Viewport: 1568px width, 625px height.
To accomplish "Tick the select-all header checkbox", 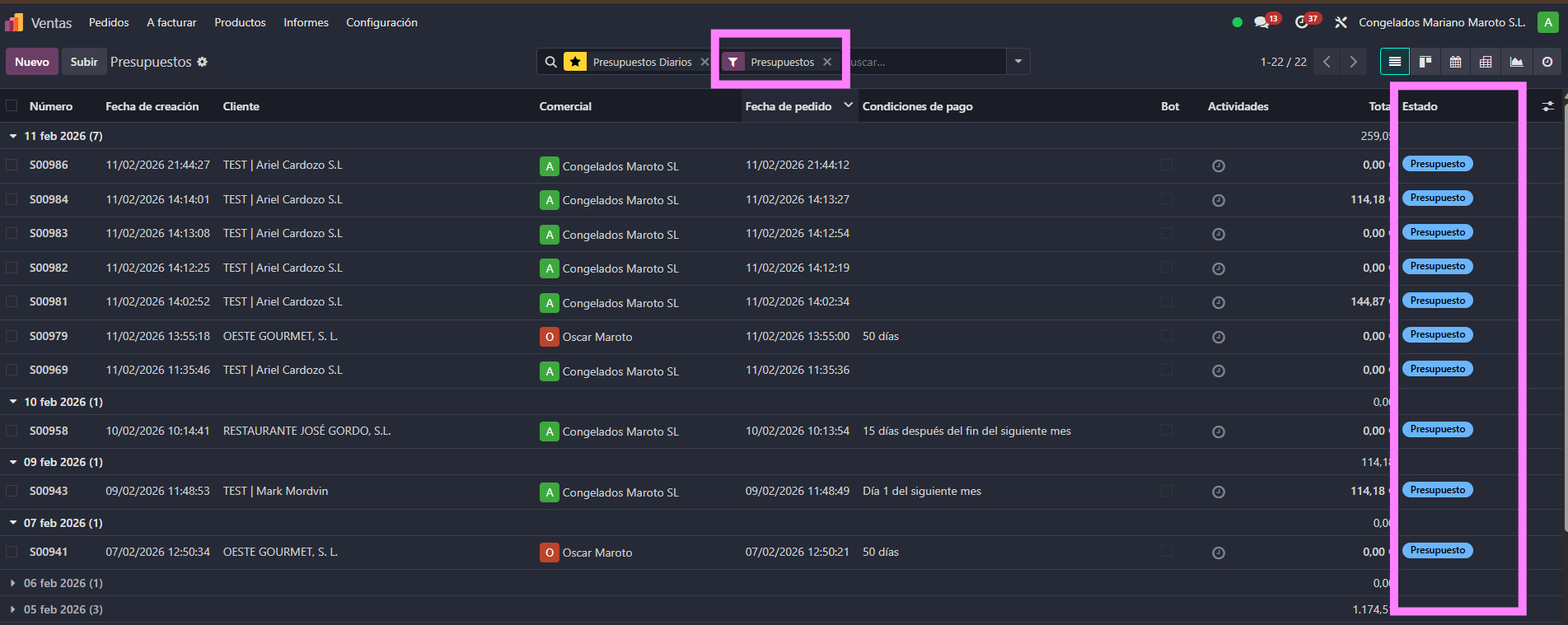I will click(12, 106).
